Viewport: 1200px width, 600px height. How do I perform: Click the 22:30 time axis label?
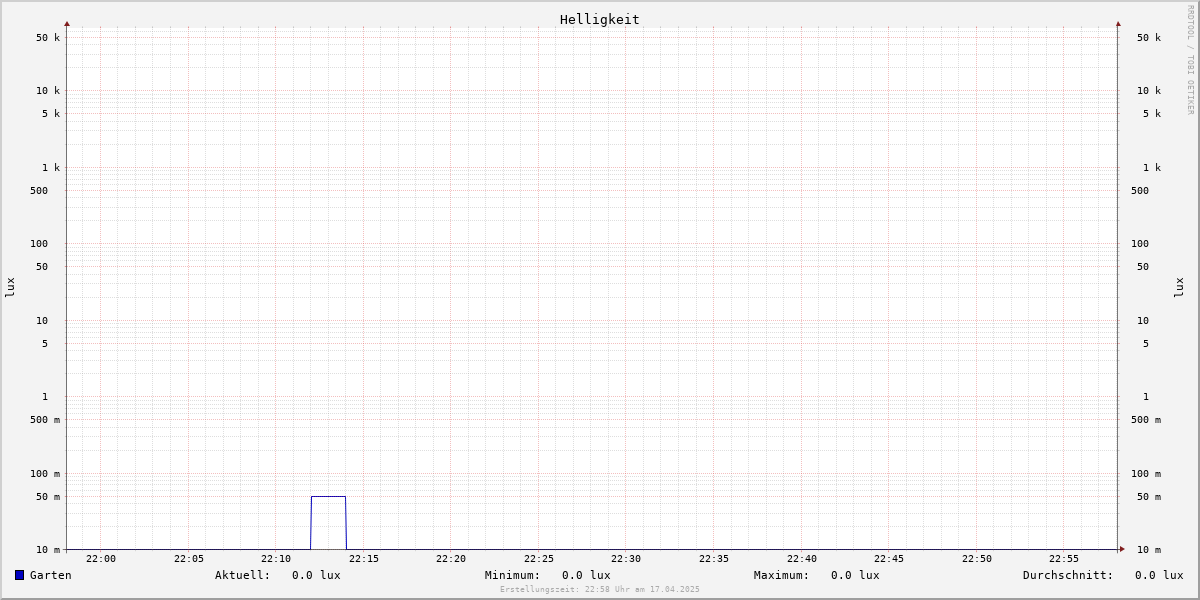pos(626,559)
